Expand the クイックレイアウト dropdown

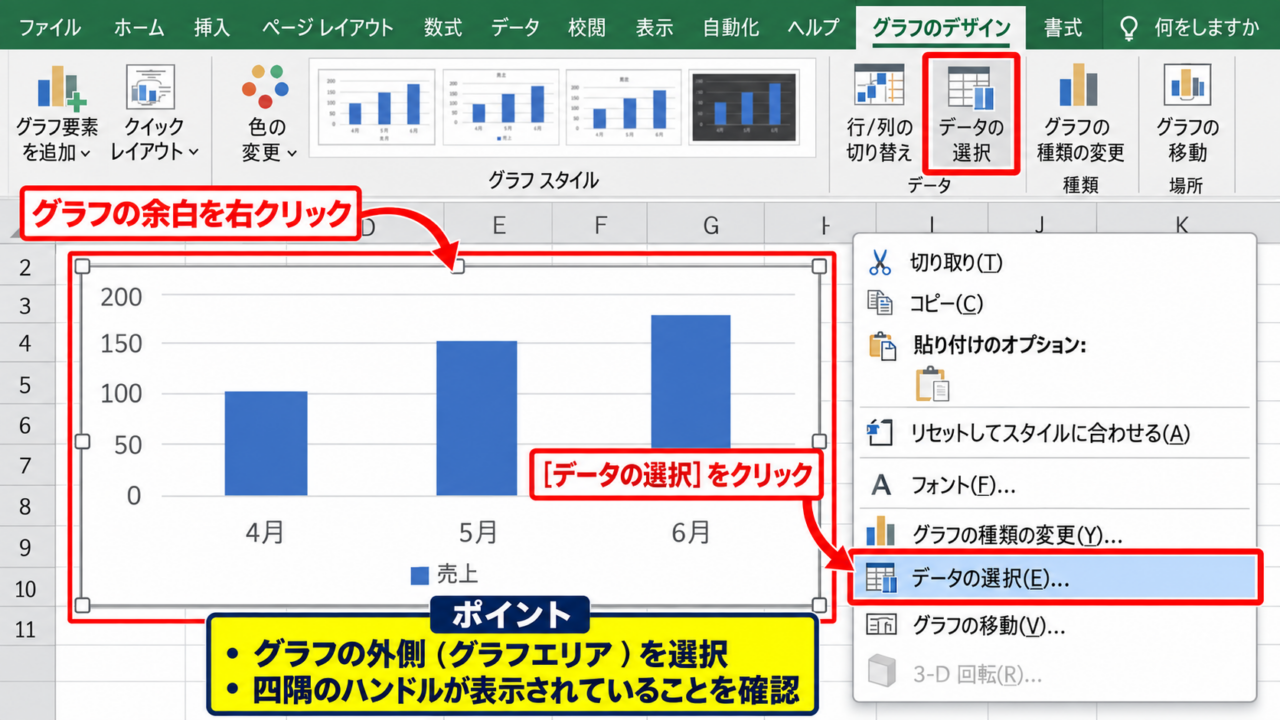[153, 114]
